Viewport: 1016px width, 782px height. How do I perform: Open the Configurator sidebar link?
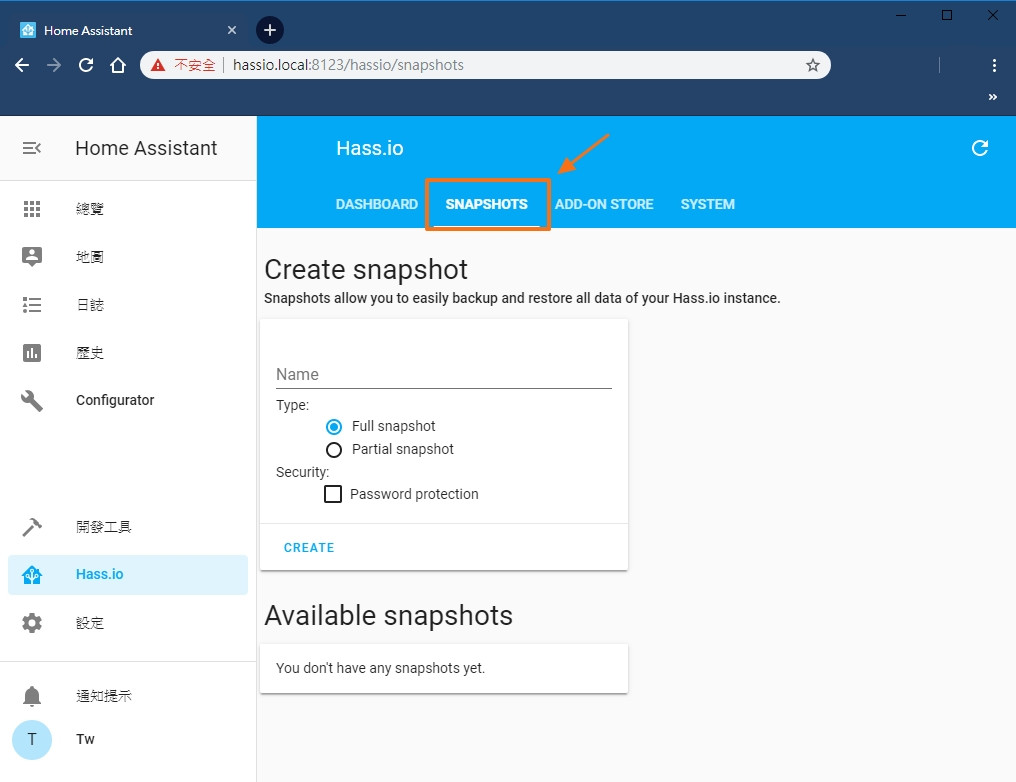tap(115, 400)
